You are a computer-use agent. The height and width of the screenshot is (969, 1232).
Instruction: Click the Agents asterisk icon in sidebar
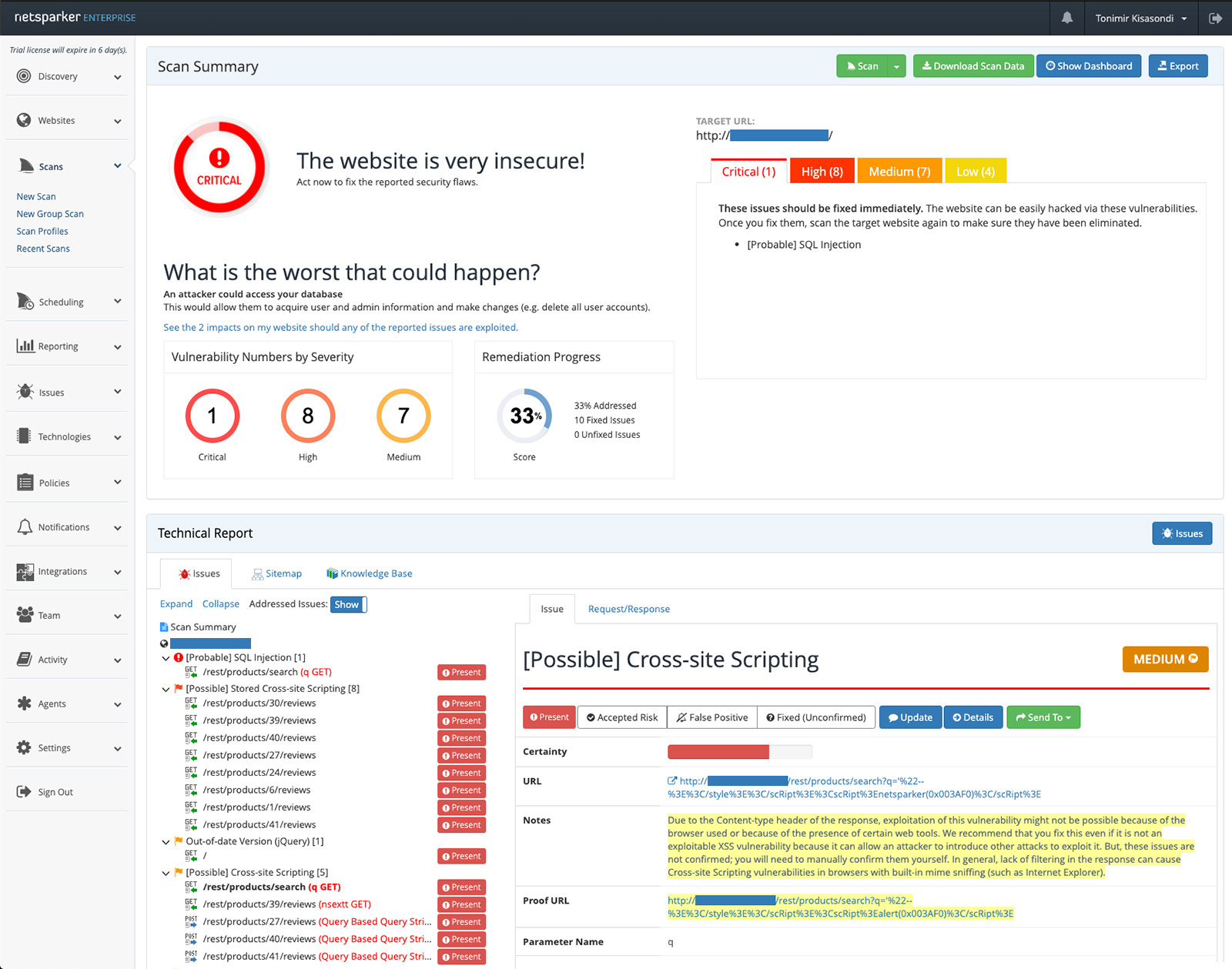coord(25,703)
